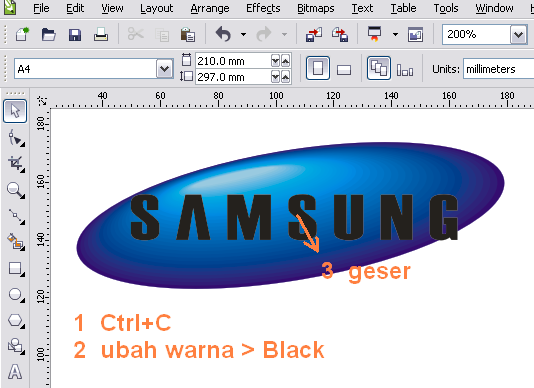534x388 pixels.
Task: Open a file with the Open icon
Action: point(48,34)
